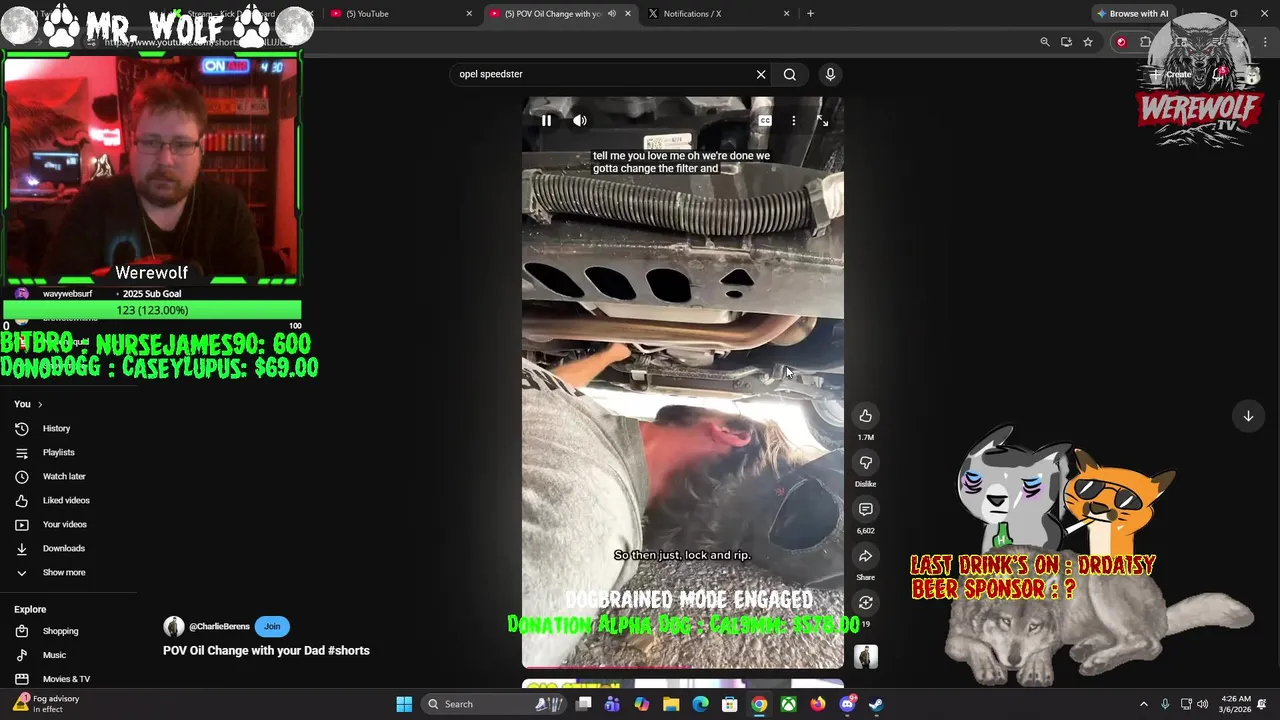
Task: Open Firefox from the taskbar
Action: click(818, 704)
